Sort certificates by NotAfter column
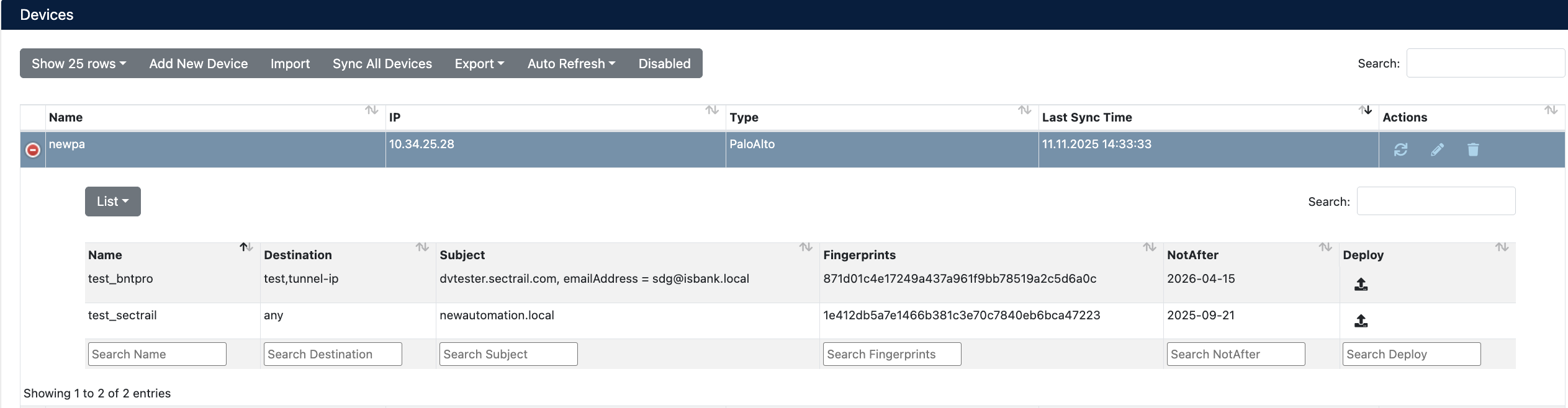 click(x=1192, y=255)
